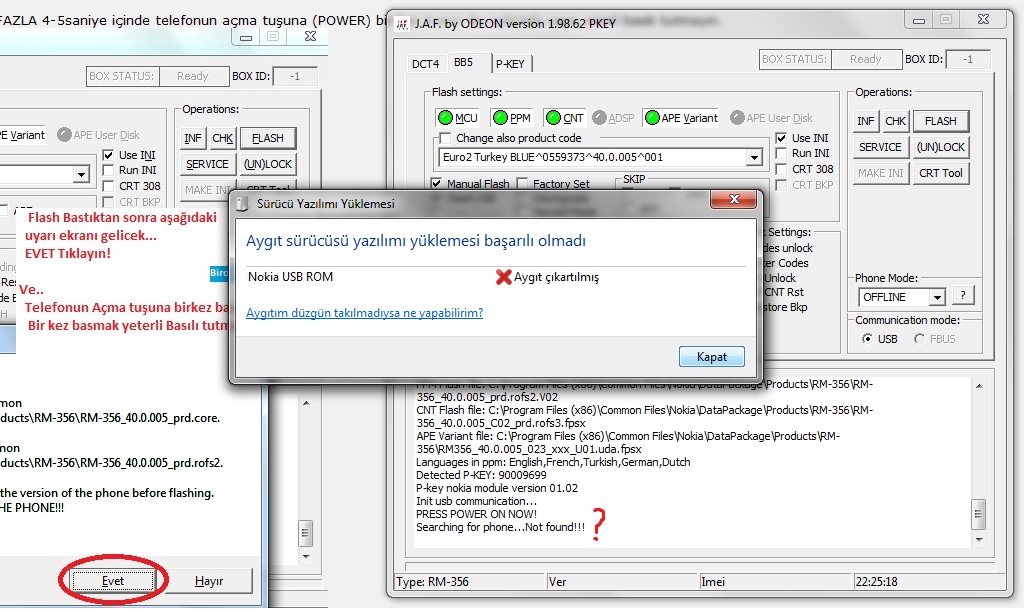Viewport: 1024px width, 609px height.
Task: Select the USB communication mode radio button
Action: click(x=867, y=339)
